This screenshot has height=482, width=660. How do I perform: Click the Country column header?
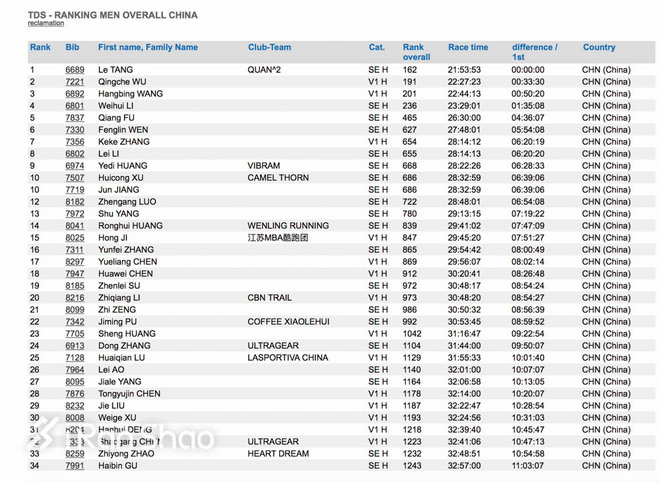[x=599, y=47]
